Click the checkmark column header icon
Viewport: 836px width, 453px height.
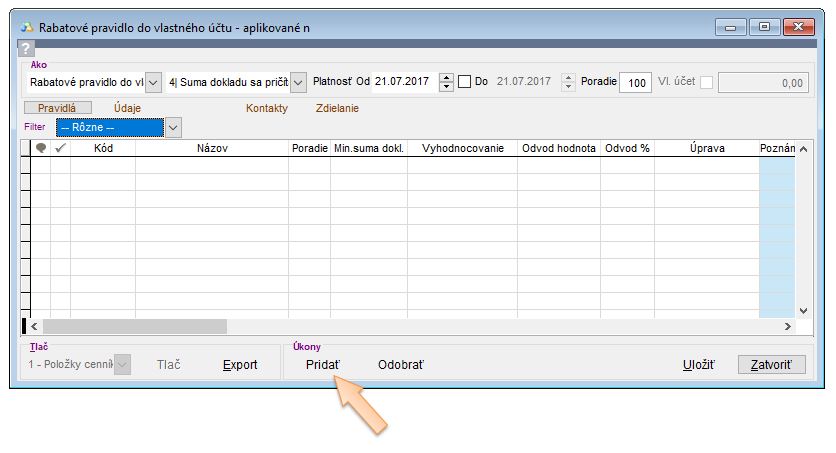[x=60, y=148]
